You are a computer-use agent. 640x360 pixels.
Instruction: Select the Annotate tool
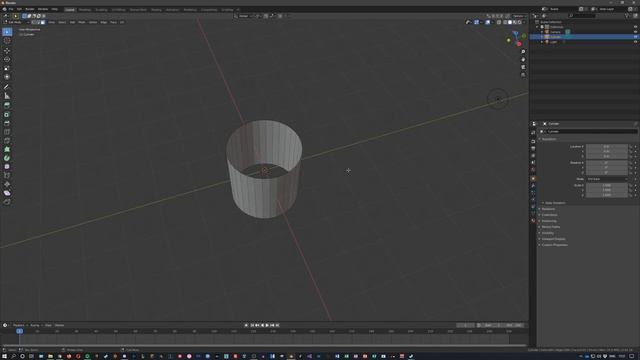click(7, 87)
